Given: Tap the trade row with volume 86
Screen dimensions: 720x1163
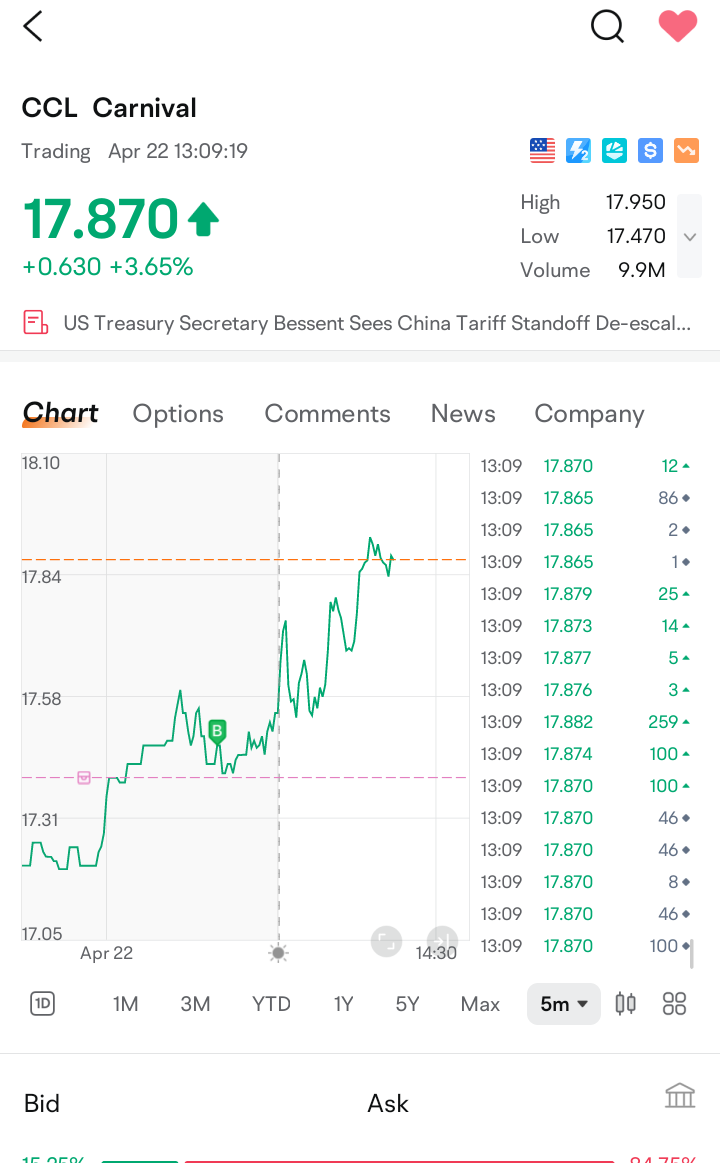Looking at the screenshot, I should tap(585, 498).
